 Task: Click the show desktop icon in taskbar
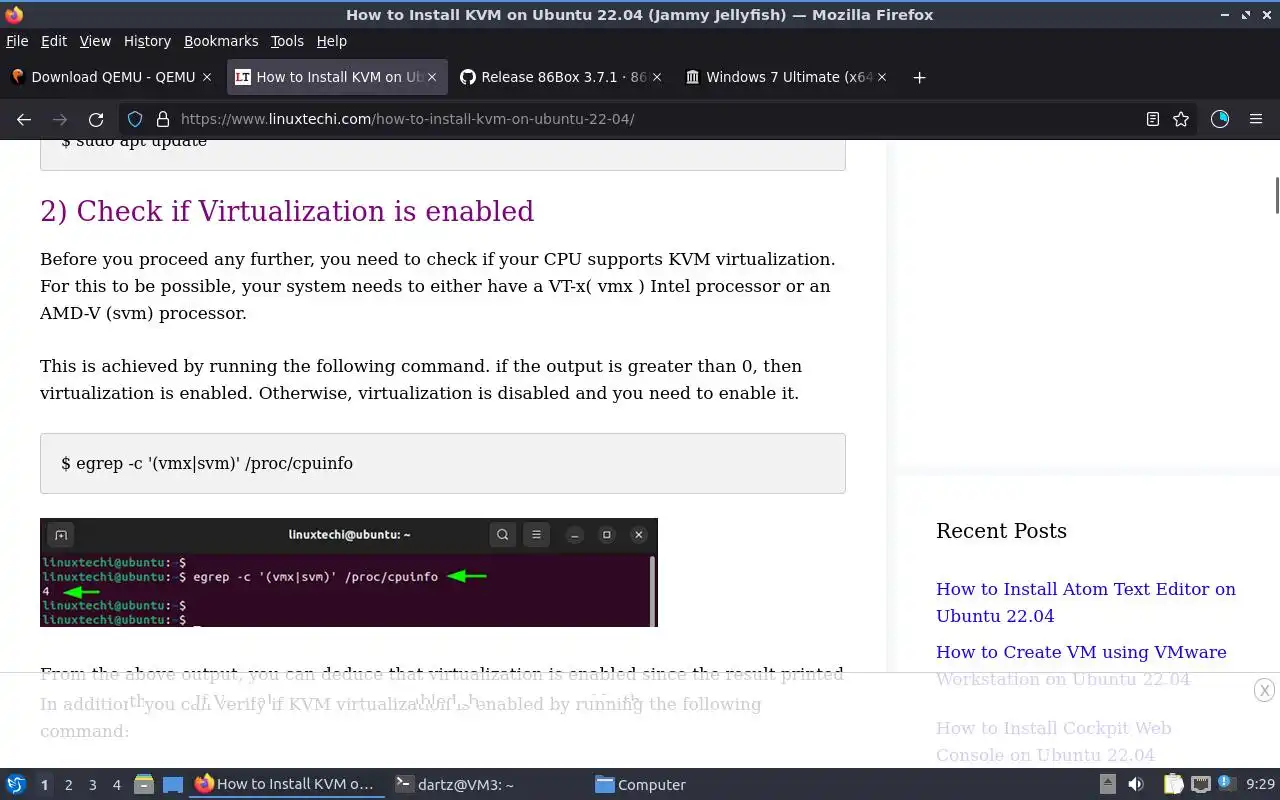pyautogui.click(x=172, y=785)
